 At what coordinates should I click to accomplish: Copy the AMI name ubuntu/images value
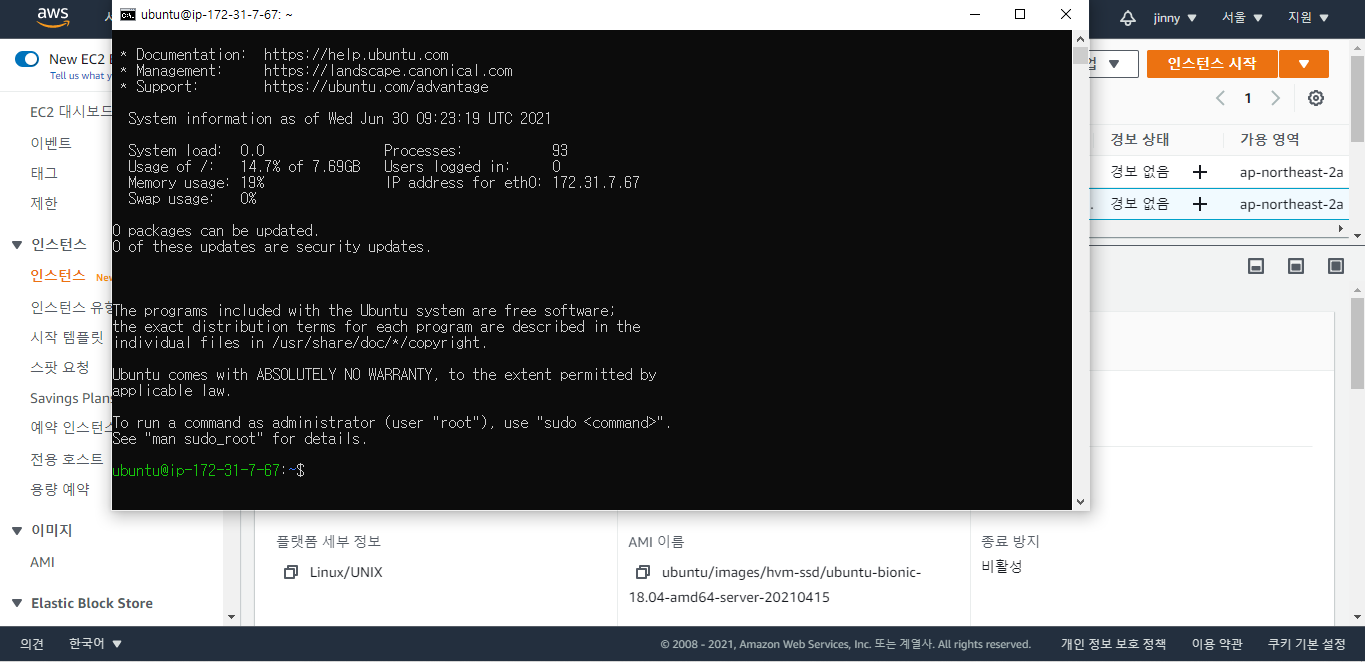[x=643, y=573]
